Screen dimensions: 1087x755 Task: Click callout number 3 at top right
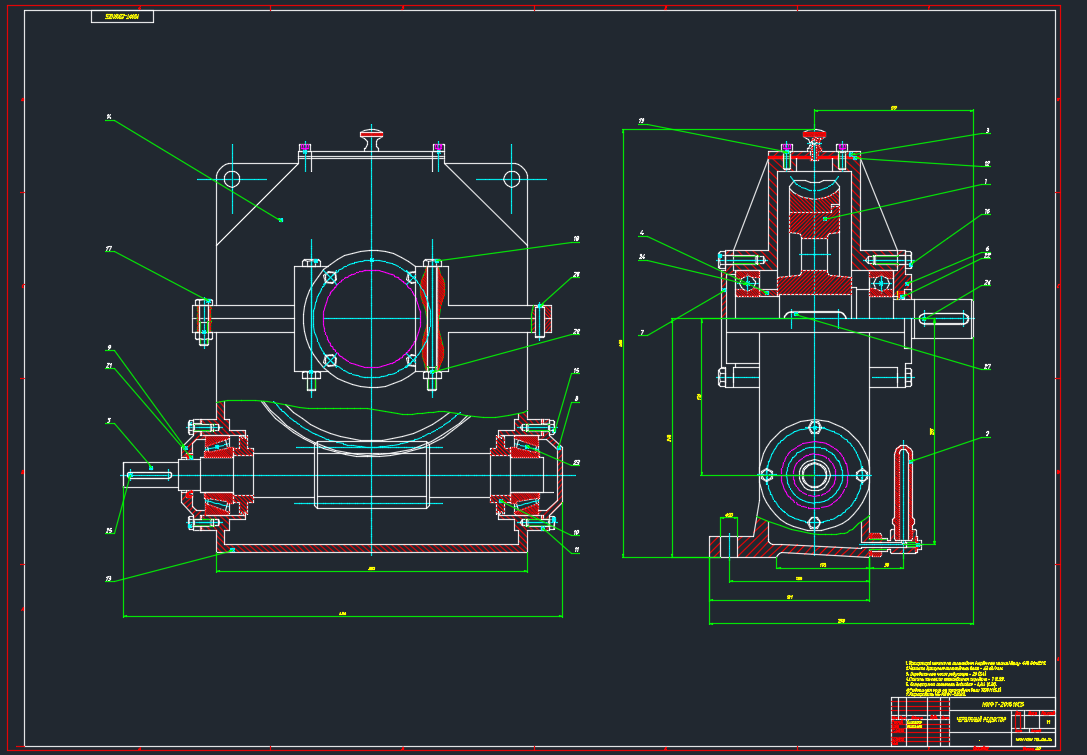[x=987, y=130]
